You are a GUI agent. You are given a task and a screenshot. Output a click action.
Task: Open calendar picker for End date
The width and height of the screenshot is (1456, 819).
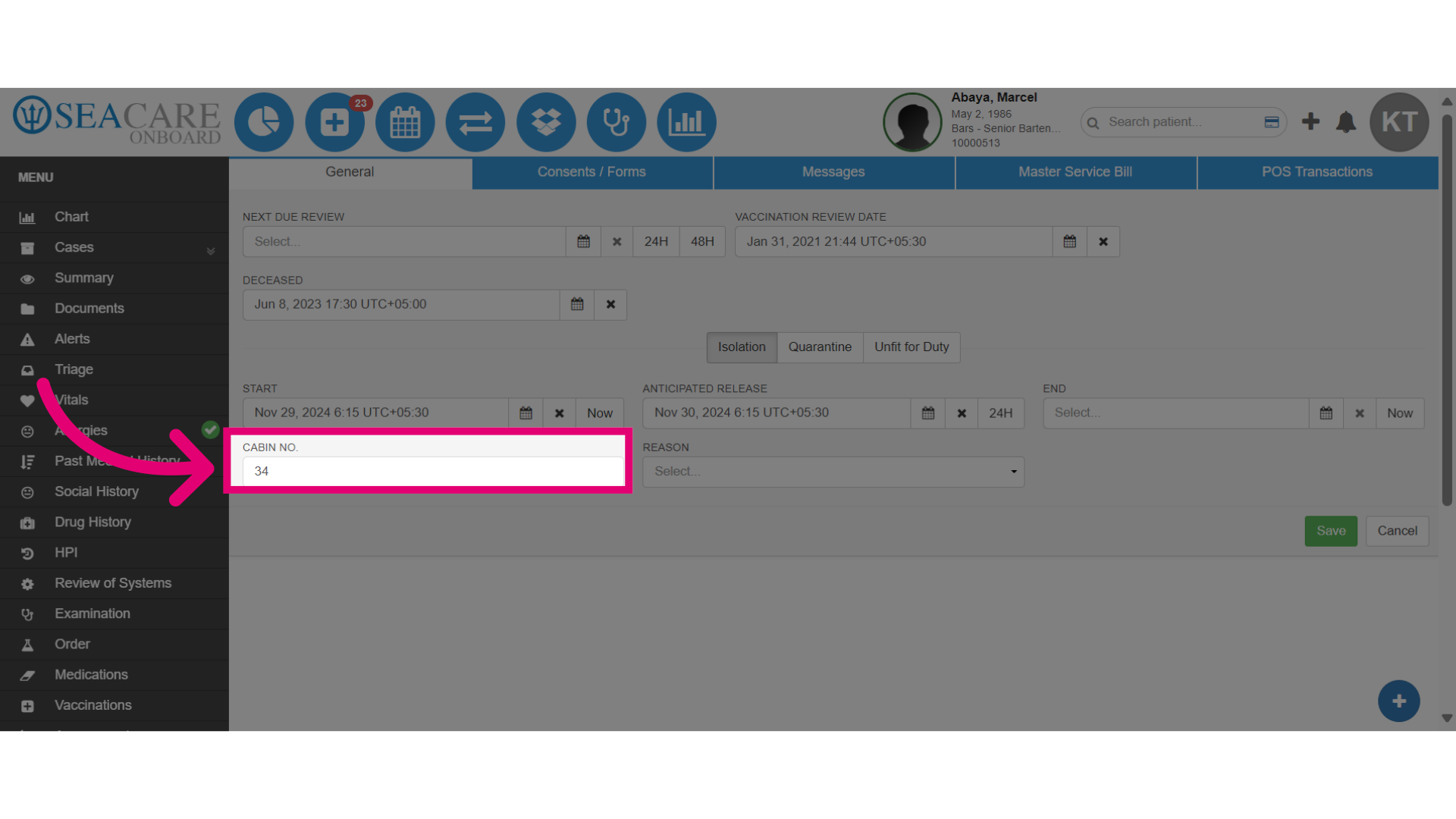(1326, 413)
